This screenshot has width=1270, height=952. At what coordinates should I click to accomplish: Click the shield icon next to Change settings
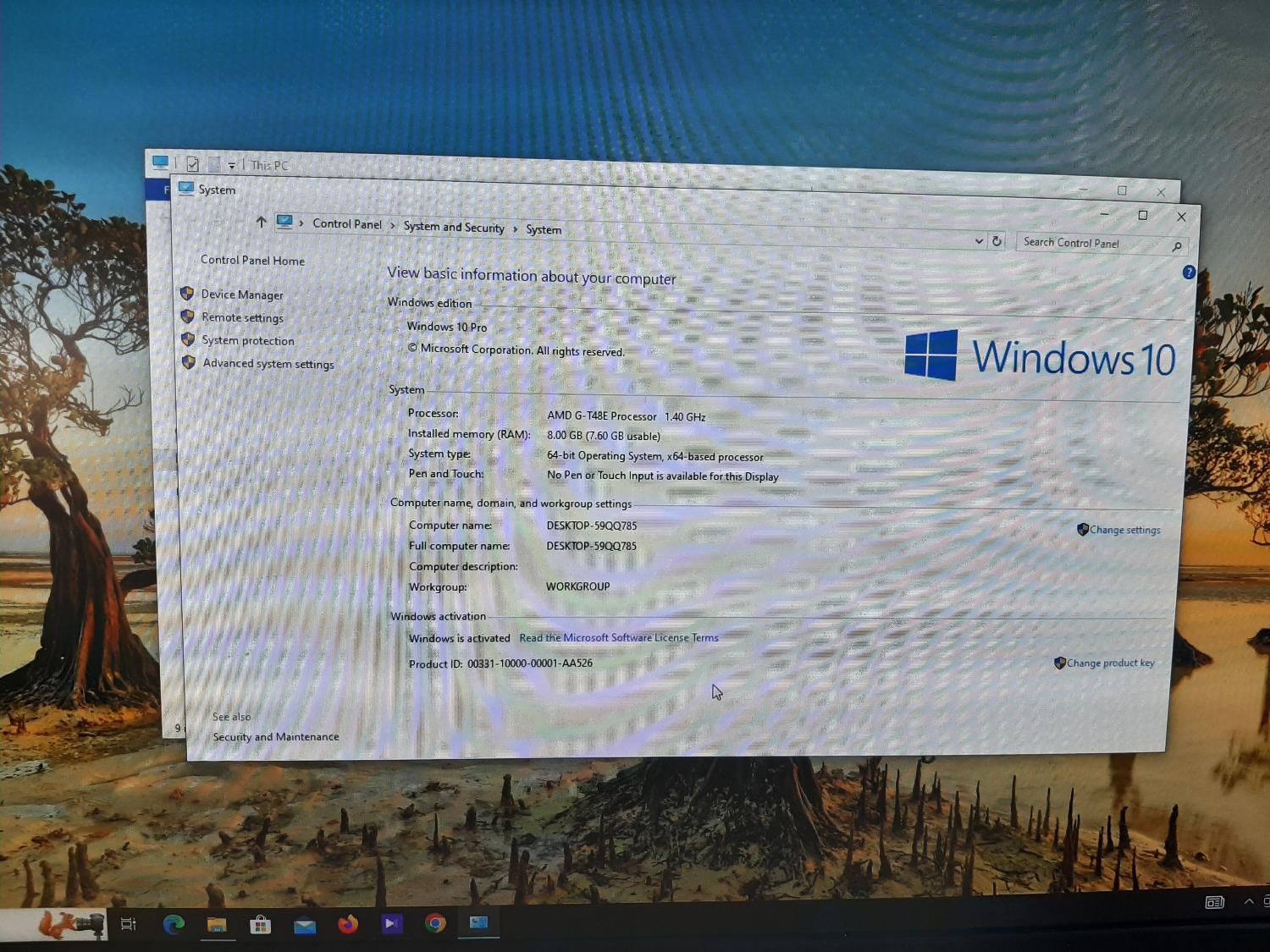click(x=1083, y=529)
